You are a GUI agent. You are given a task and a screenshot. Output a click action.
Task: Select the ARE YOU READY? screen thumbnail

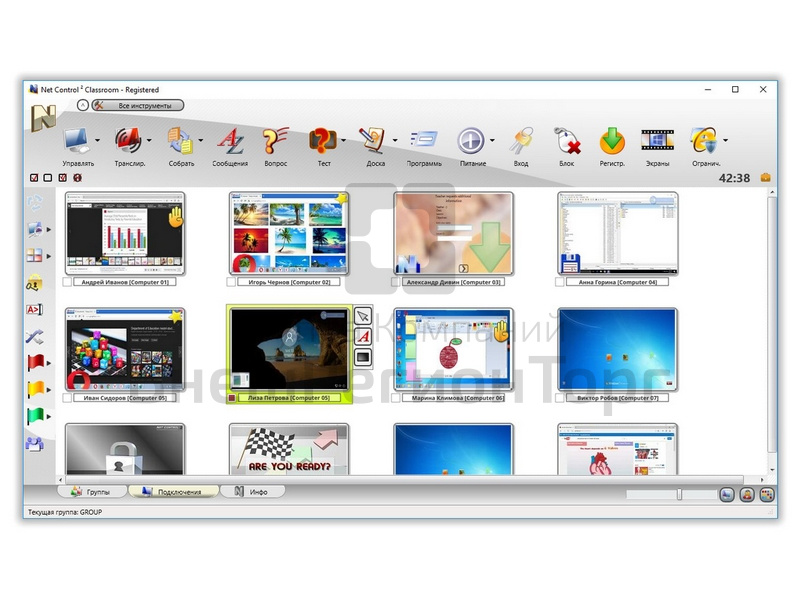coord(289,449)
